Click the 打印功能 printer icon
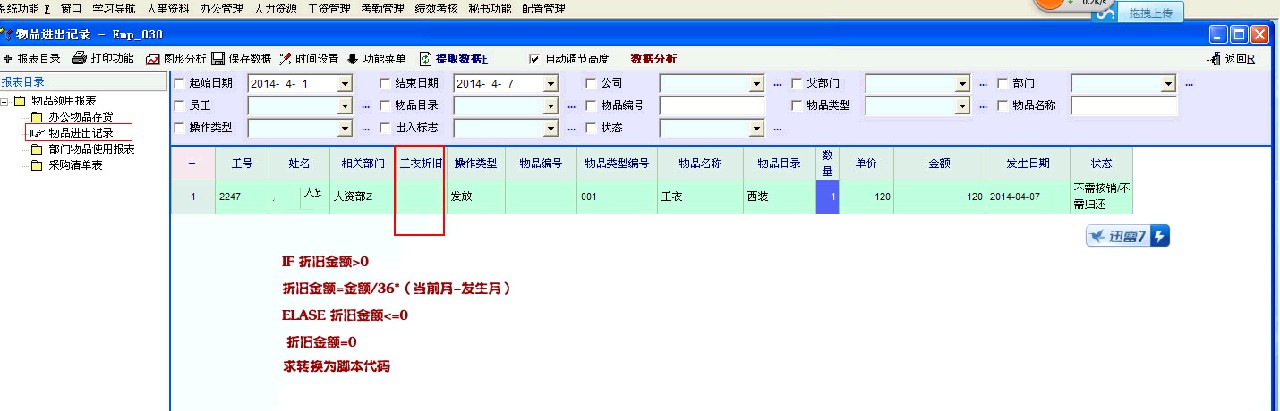 click(80, 59)
